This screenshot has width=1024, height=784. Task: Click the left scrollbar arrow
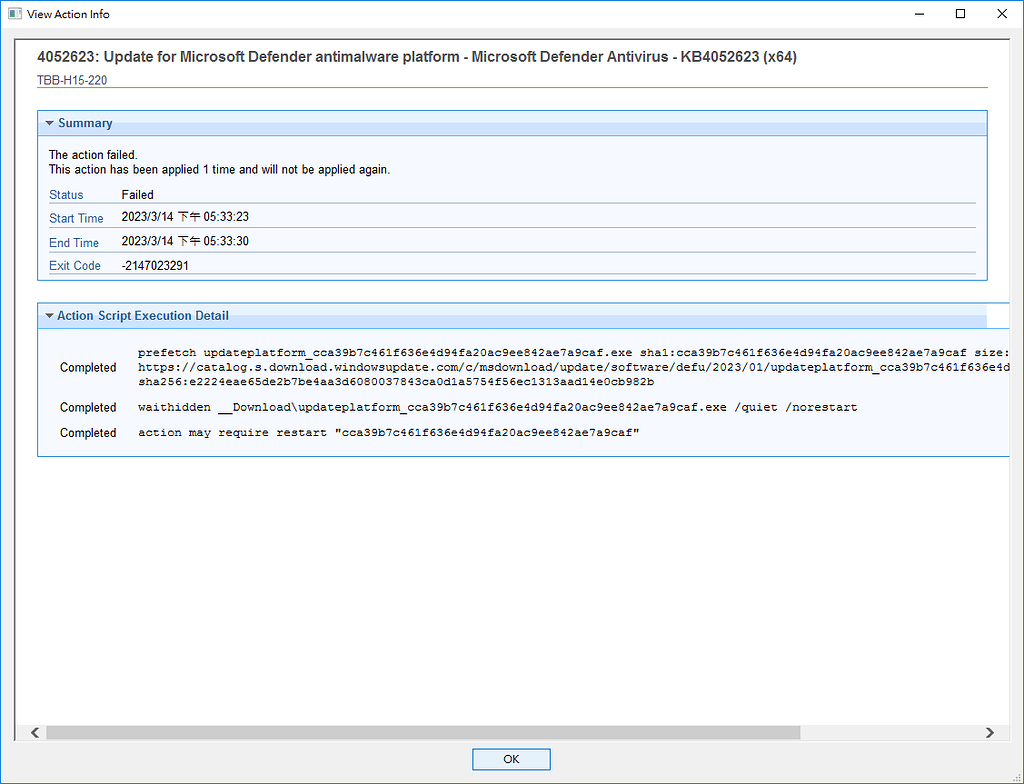pos(33,732)
